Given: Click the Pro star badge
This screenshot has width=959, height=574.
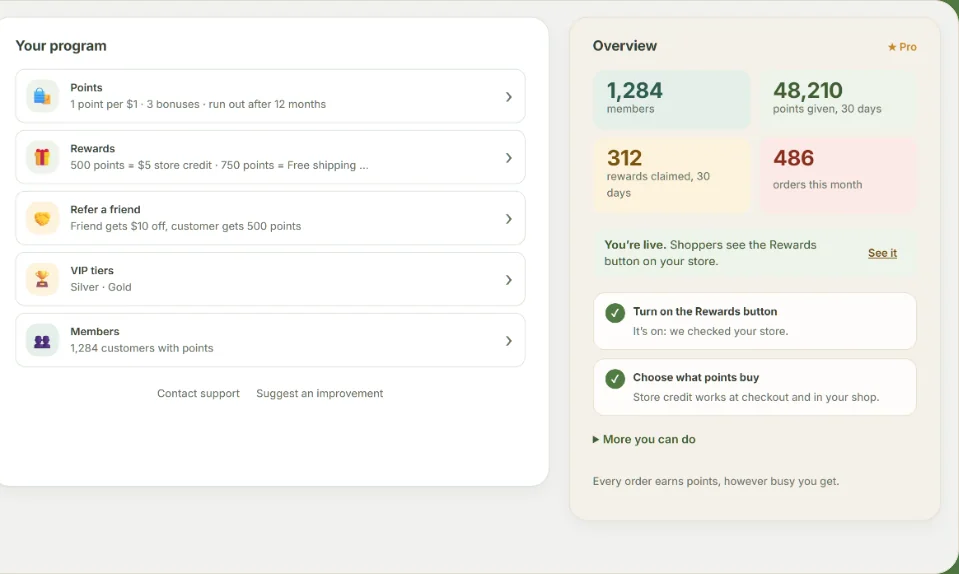Looking at the screenshot, I should [902, 47].
